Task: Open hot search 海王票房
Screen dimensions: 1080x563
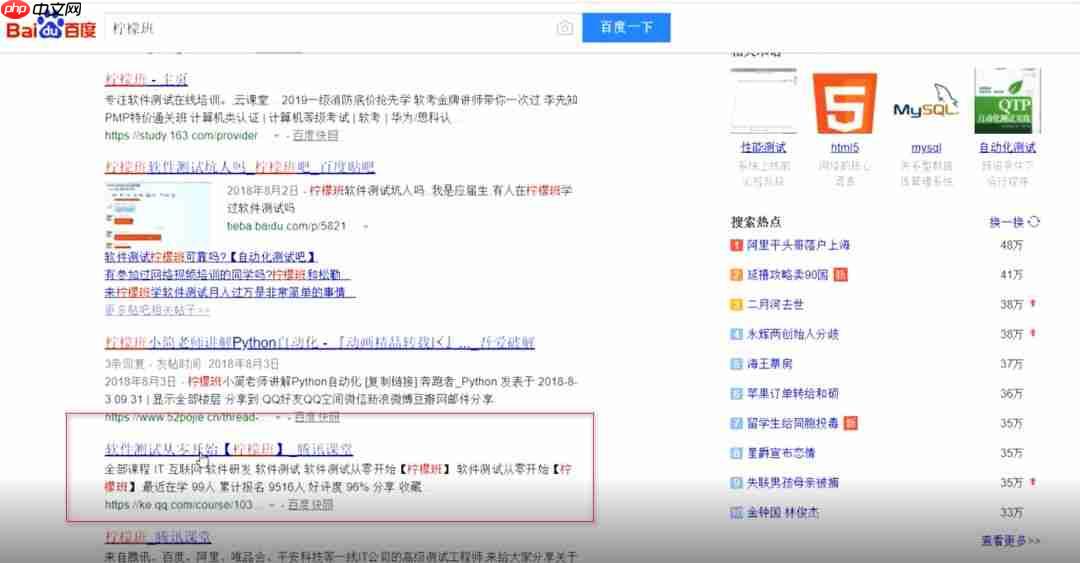Action: tap(769, 364)
